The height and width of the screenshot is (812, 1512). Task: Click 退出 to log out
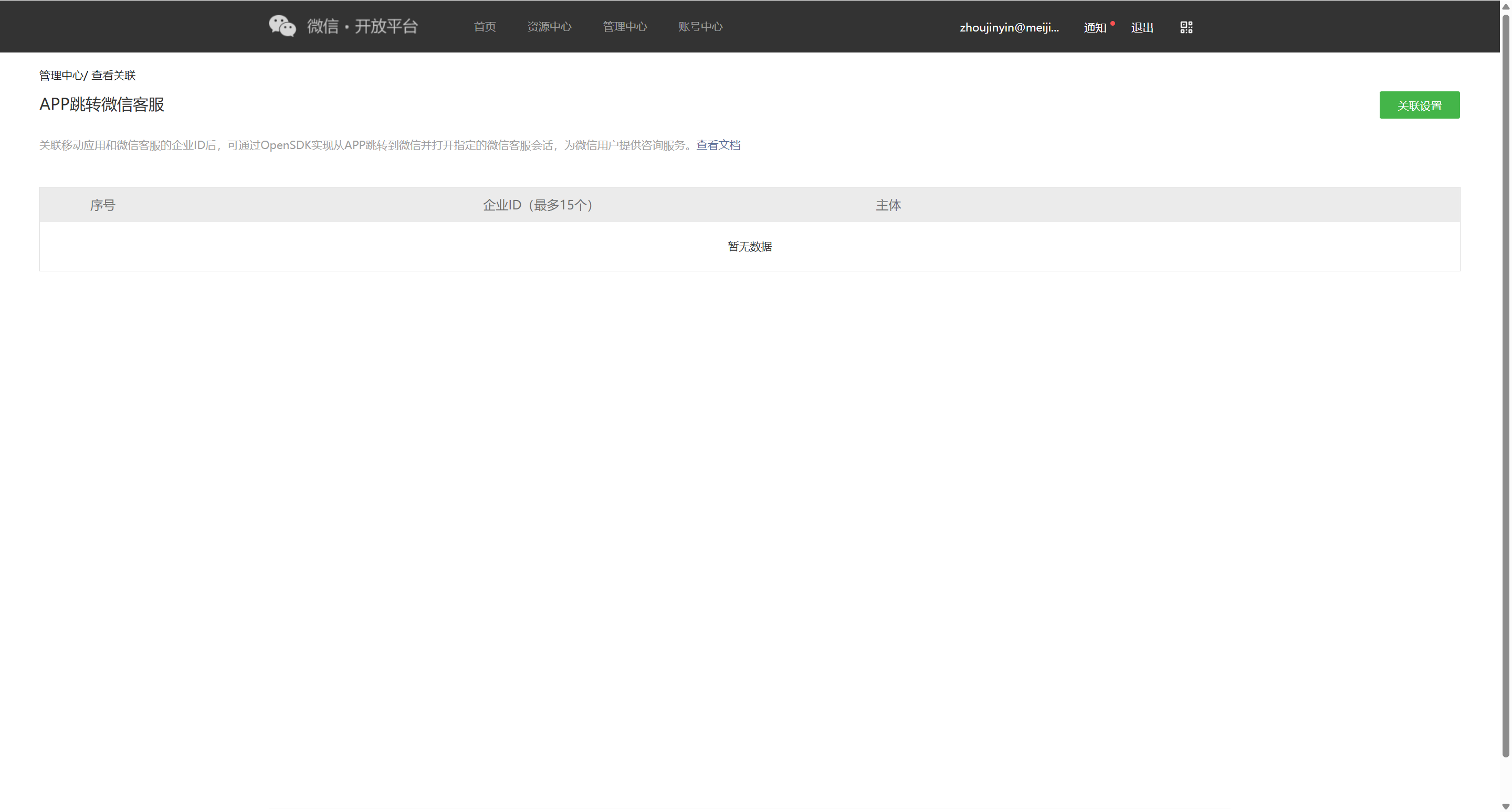[x=1142, y=28]
